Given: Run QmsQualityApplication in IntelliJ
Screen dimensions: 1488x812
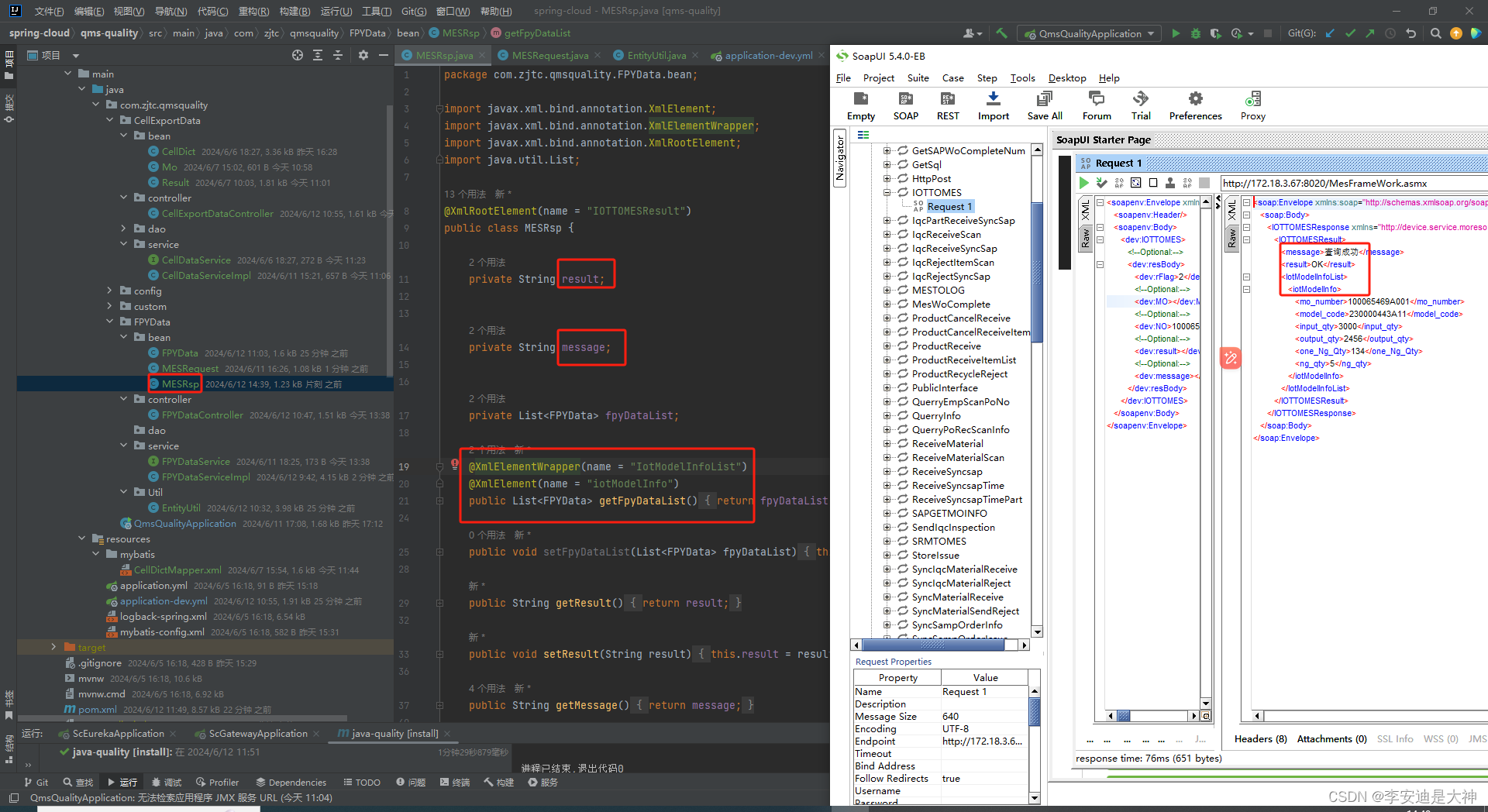Looking at the screenshot, I should tap(1176, 33).
